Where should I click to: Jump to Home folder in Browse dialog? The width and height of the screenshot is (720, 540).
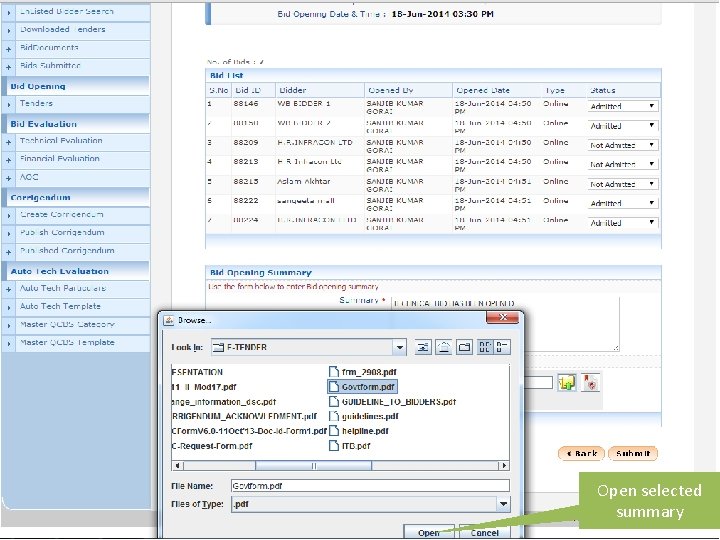444,347
